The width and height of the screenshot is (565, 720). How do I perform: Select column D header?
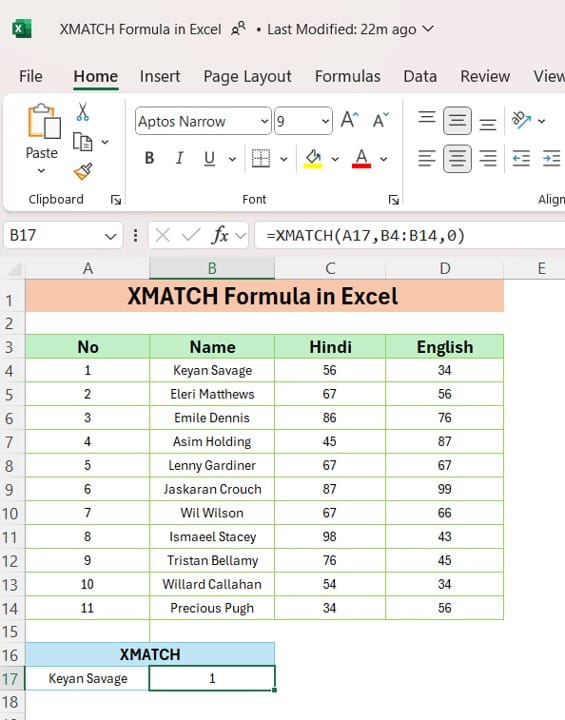(445, 268)
